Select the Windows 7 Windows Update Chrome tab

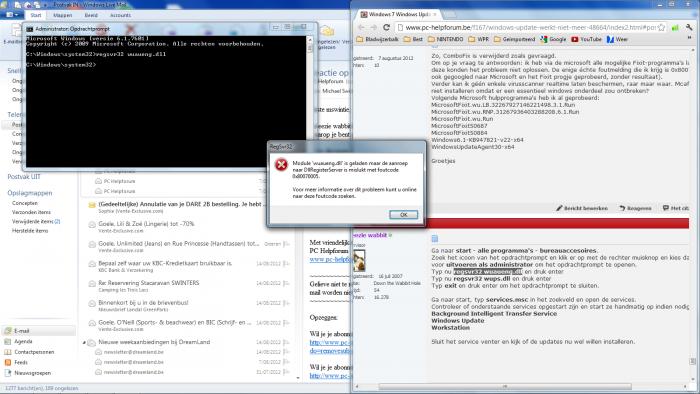[x=399, y=14]
